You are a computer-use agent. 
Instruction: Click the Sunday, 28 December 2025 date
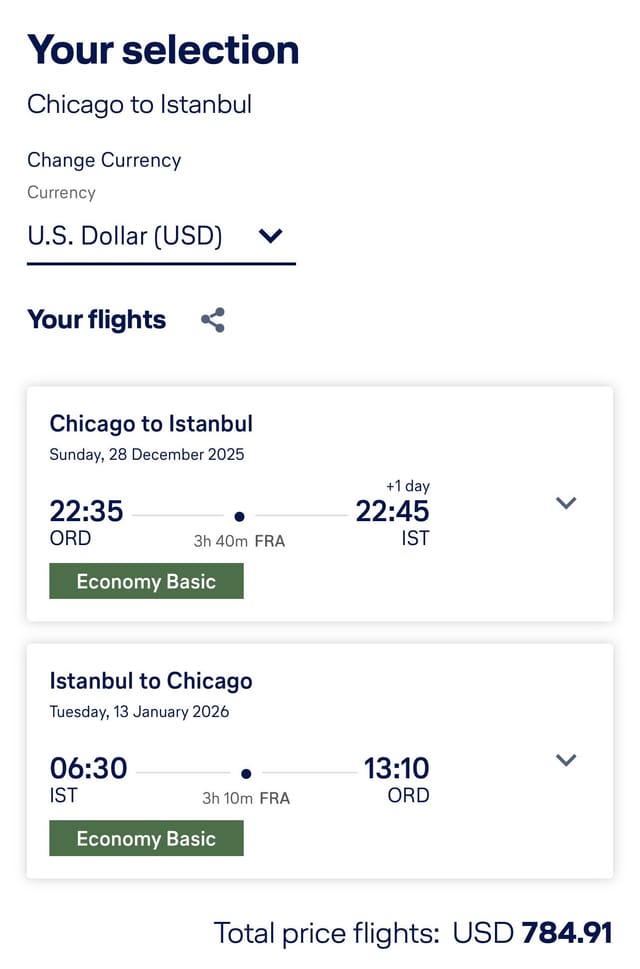pyautogui.click(x=147, y=455)
